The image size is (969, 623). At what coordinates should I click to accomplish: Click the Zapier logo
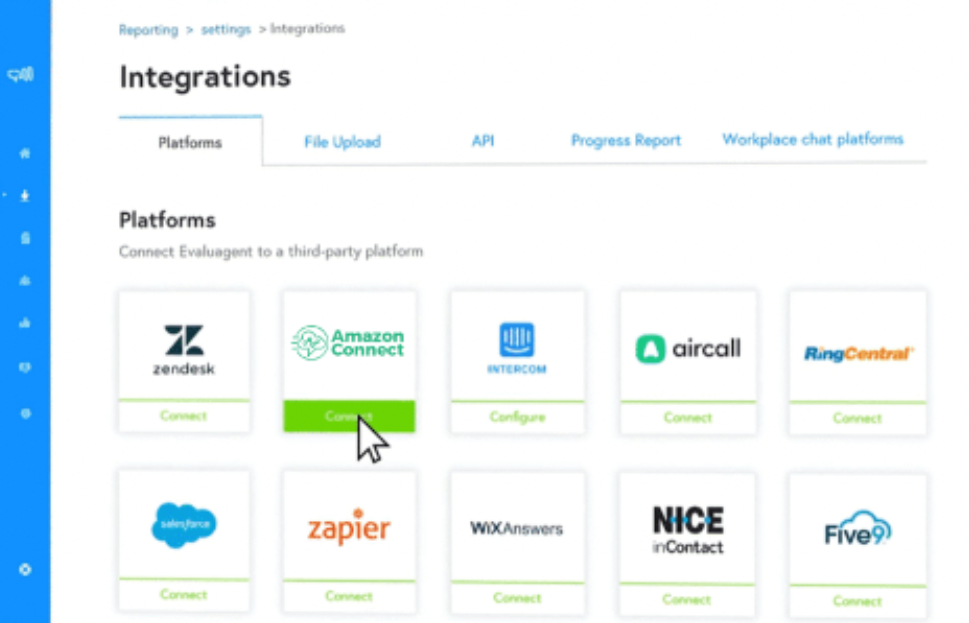click(x=349, y=527)
